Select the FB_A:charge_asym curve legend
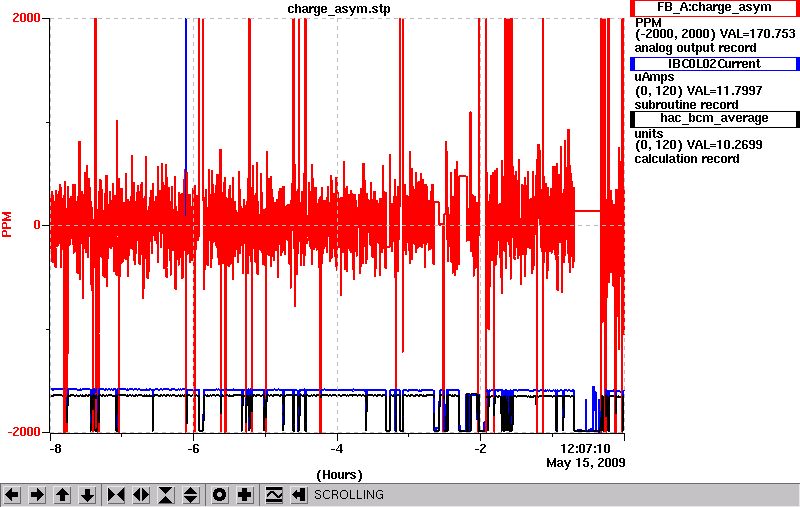 point(714,8)
